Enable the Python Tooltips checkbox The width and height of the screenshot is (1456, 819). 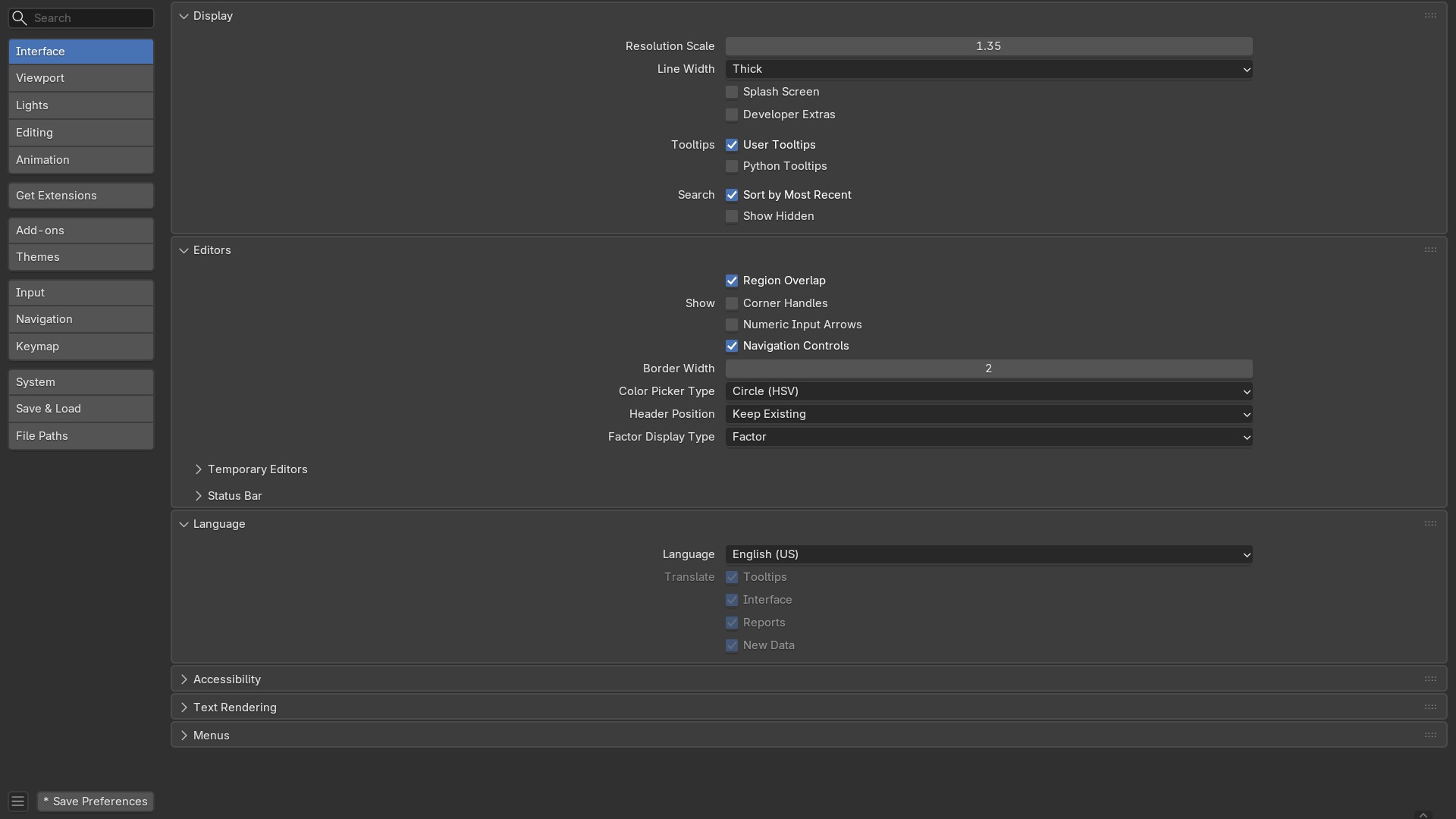pos(732,166)
